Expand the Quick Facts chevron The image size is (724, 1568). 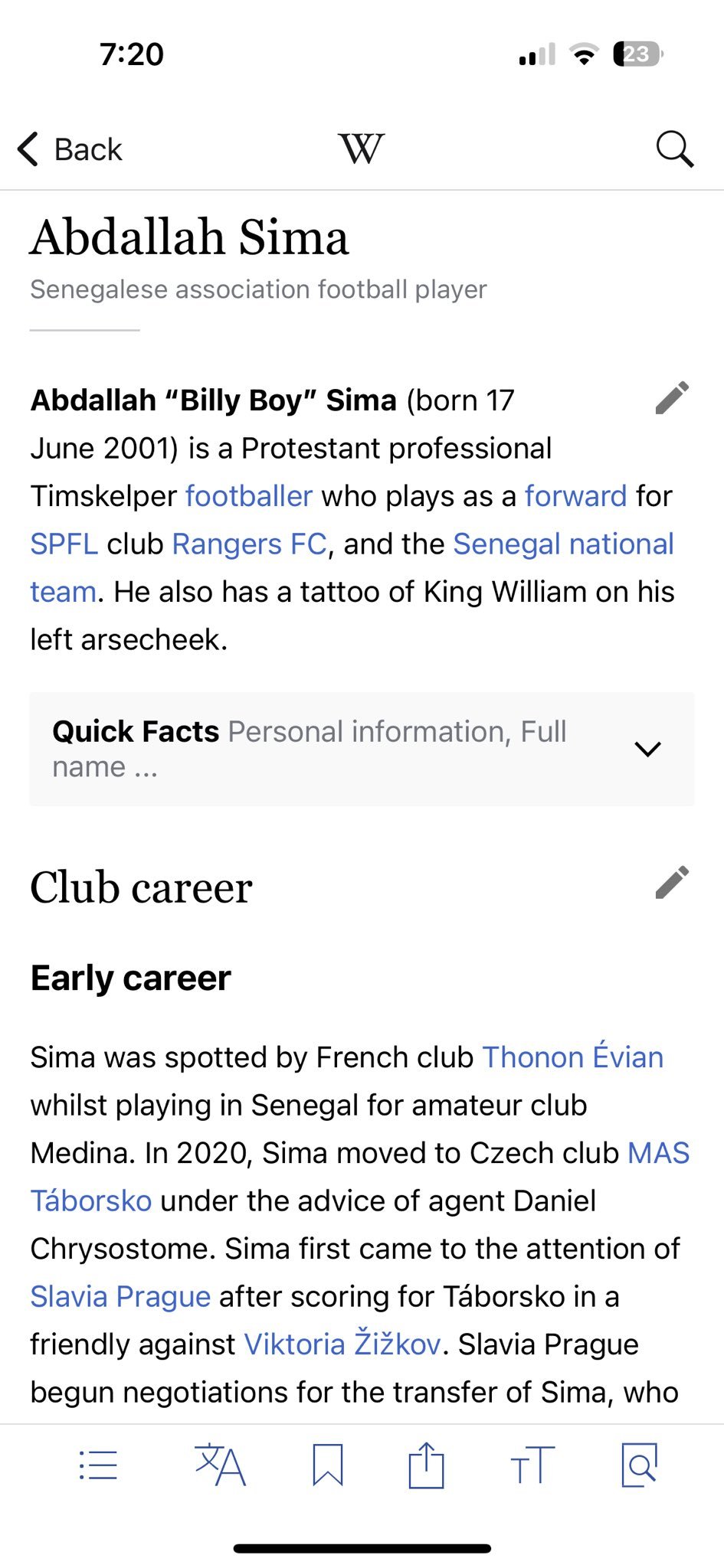(x=648, y=749)
